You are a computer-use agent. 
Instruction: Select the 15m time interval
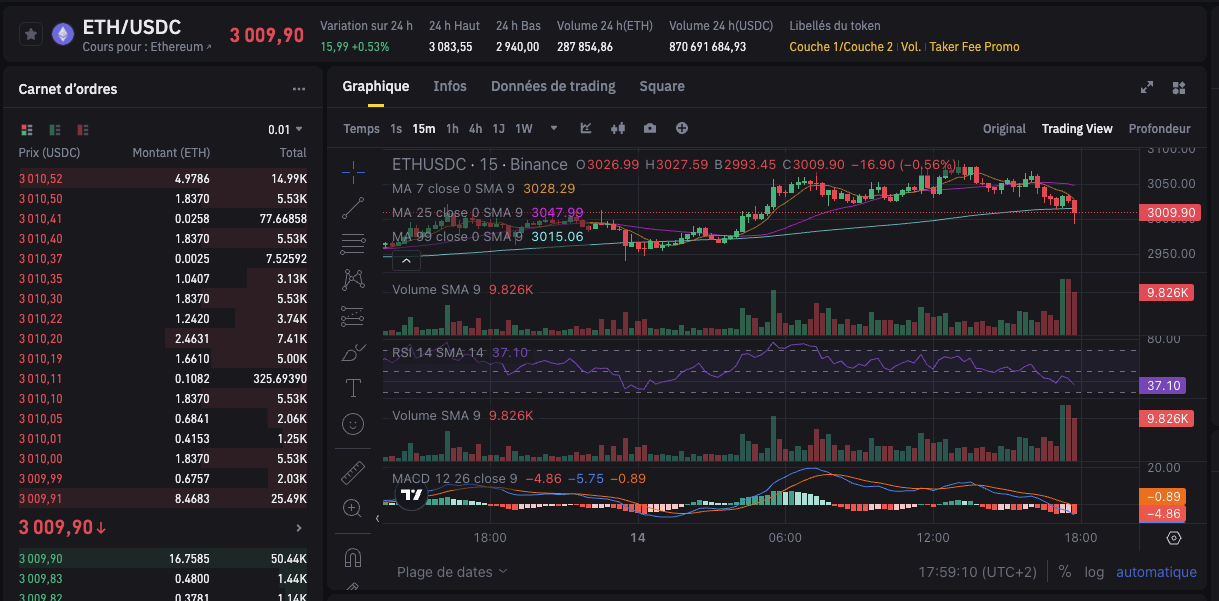coord(424,129)
